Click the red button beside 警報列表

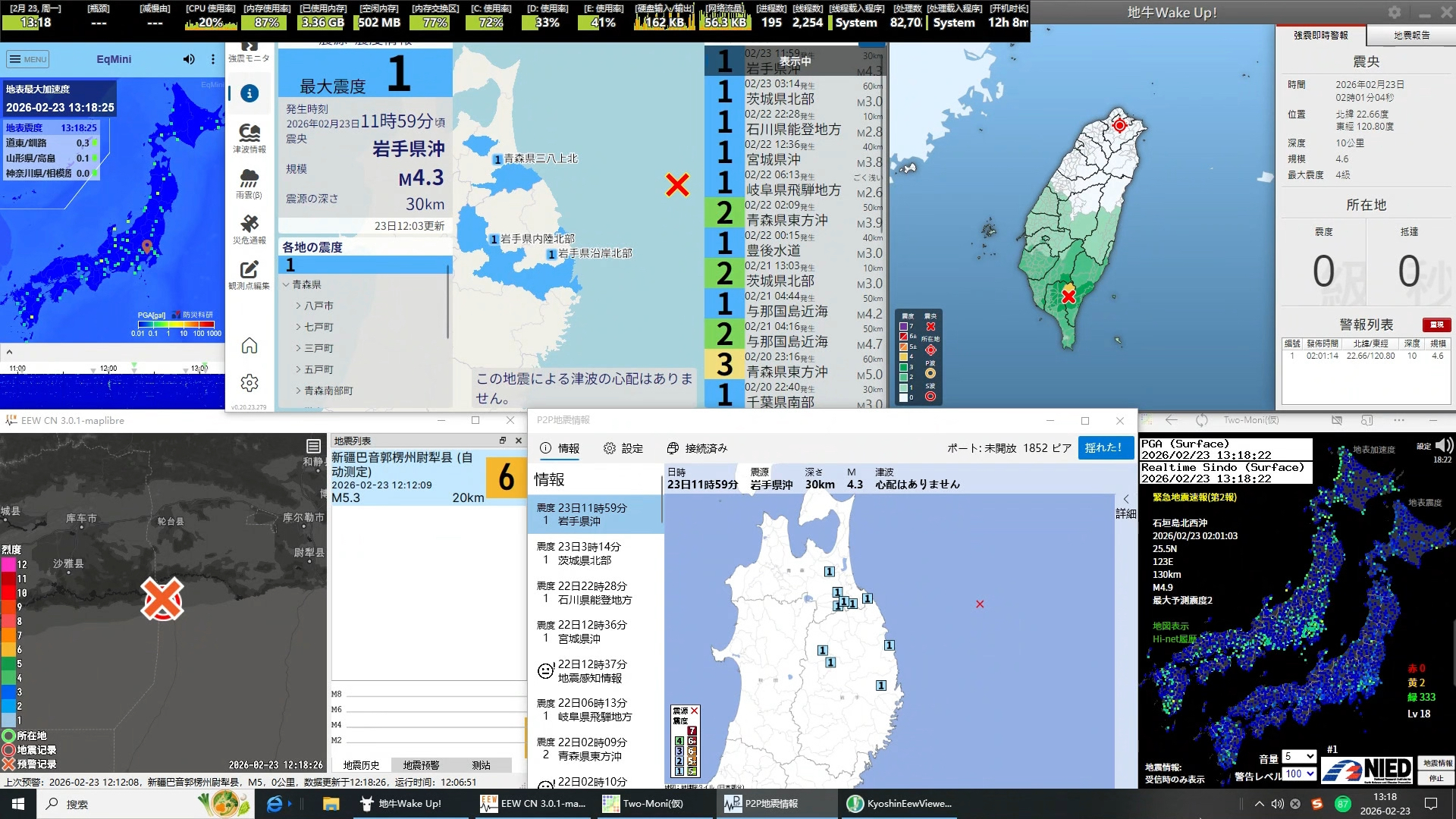(x=1436, y=325)
